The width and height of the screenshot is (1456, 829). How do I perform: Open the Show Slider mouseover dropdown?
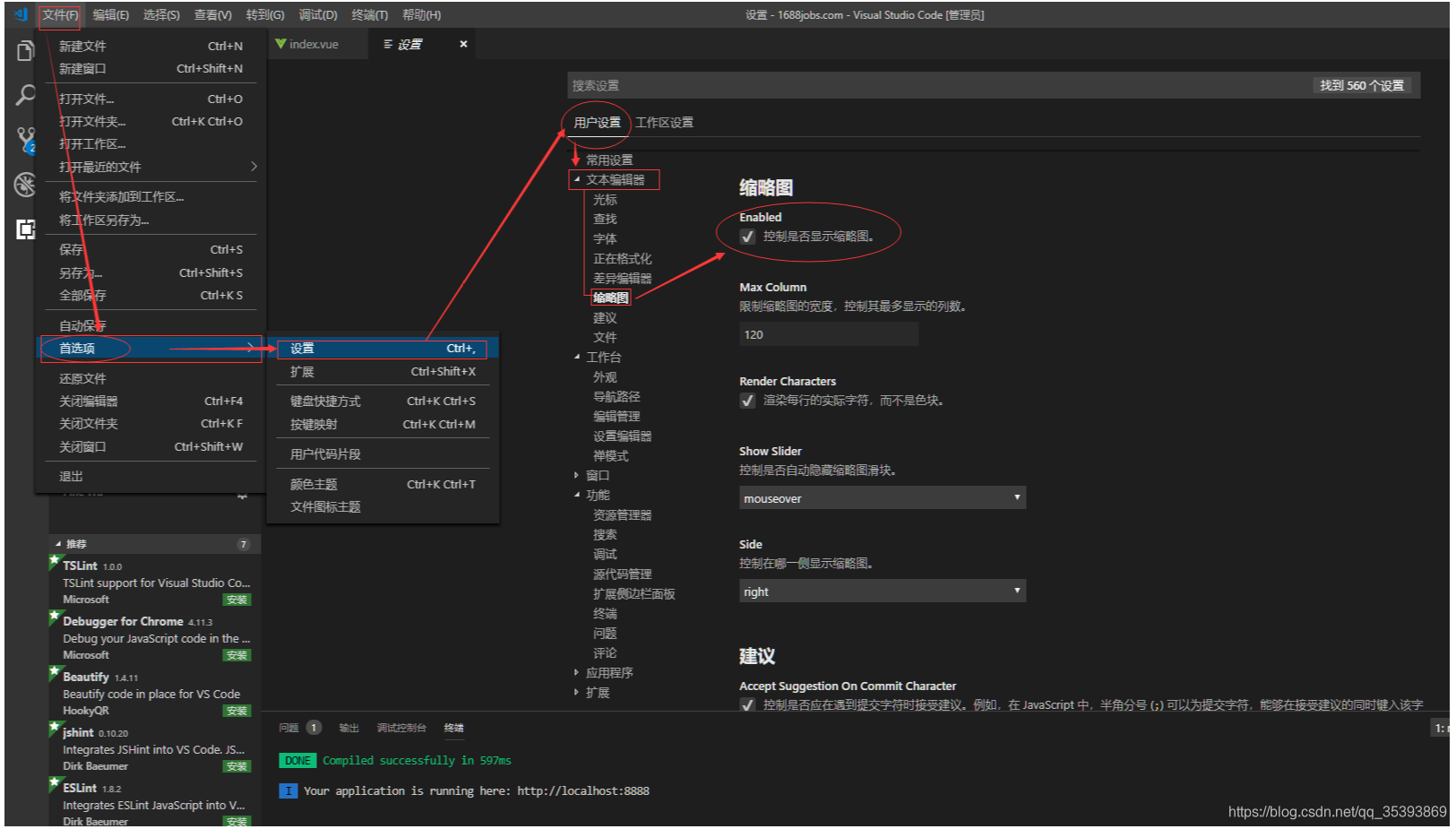pos(883,498)
